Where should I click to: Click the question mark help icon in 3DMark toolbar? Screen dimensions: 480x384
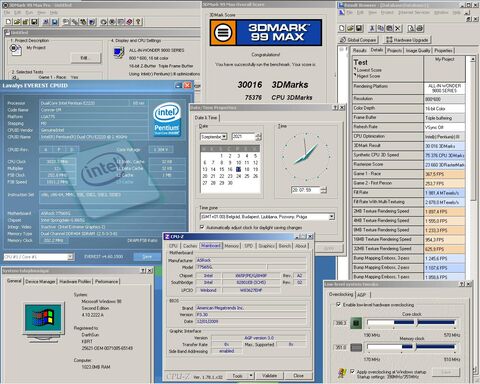[138, 22]
